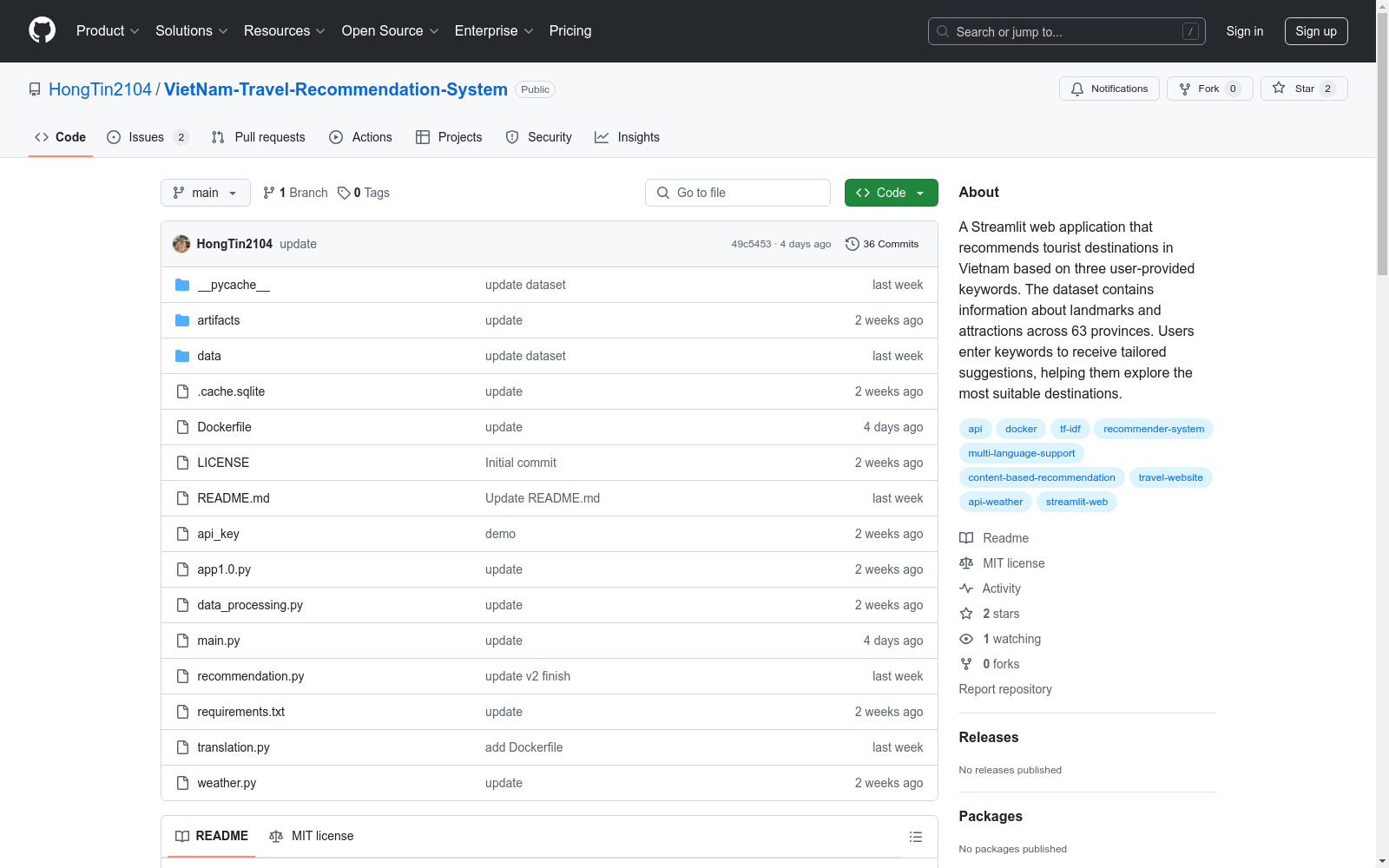Click the forks icon in About sidebar
1389x868 pixels.
tap(966, 664)
